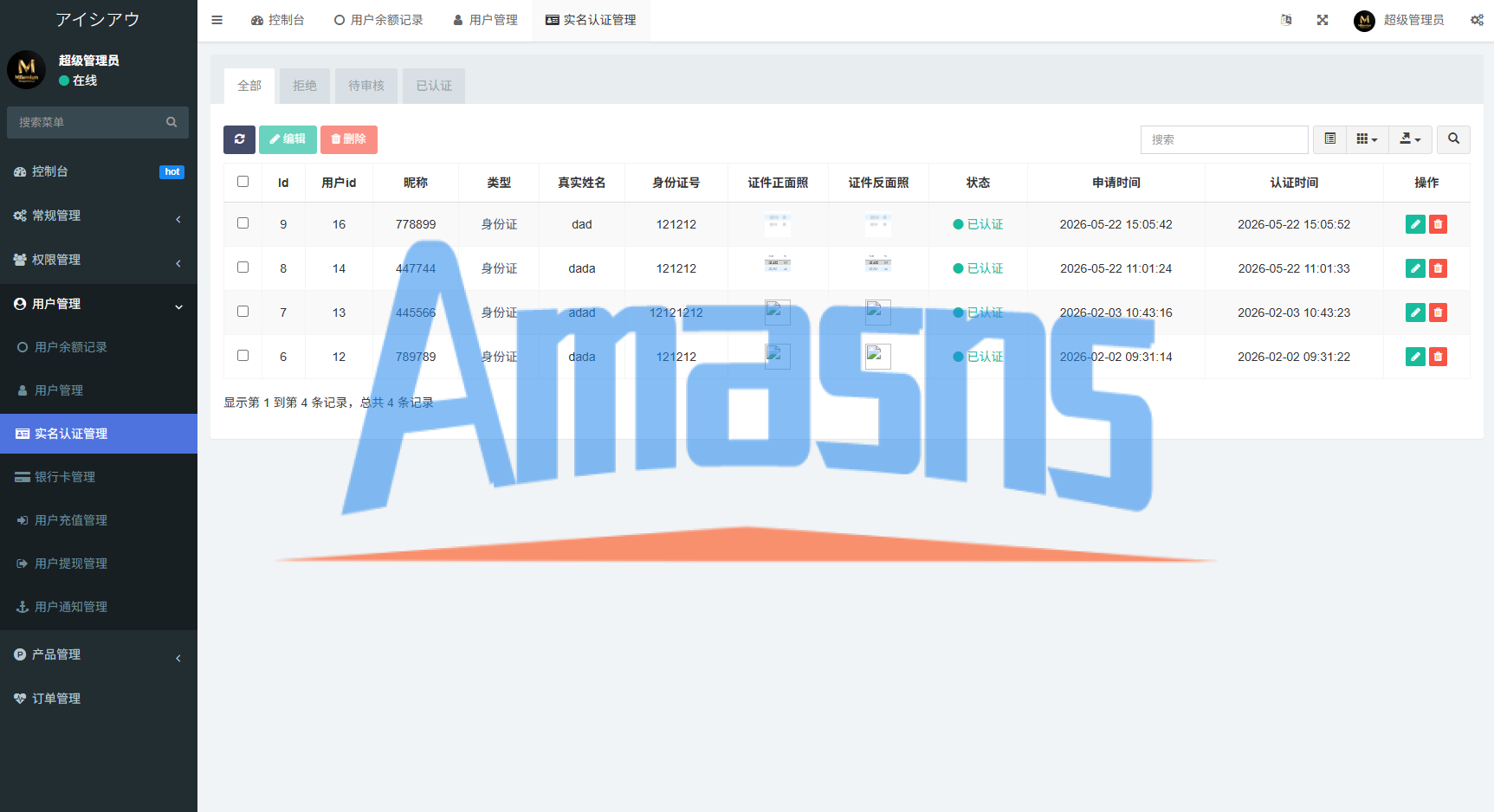Open 银行卡管理 in the sidebar

pyautogui.click(x=99, y=477)
